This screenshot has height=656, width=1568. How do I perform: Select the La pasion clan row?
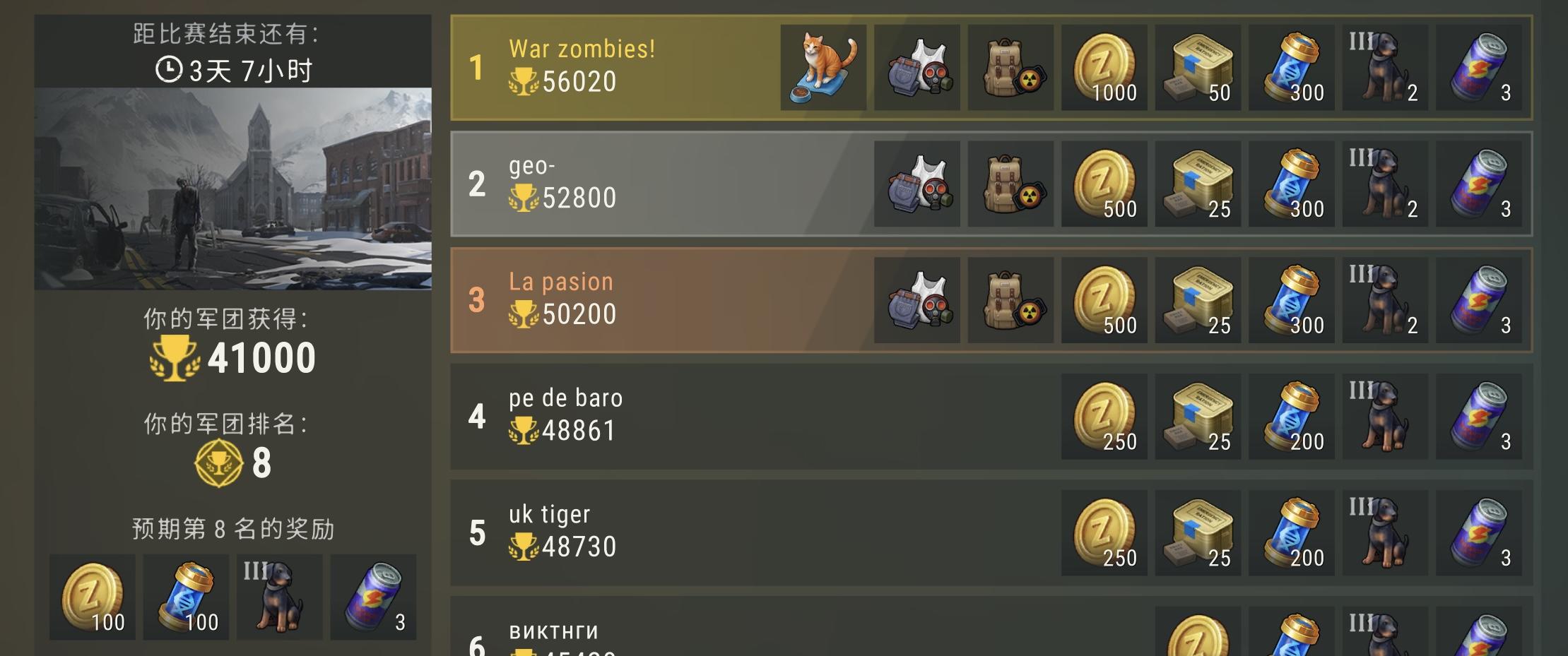tap(991, 300)
